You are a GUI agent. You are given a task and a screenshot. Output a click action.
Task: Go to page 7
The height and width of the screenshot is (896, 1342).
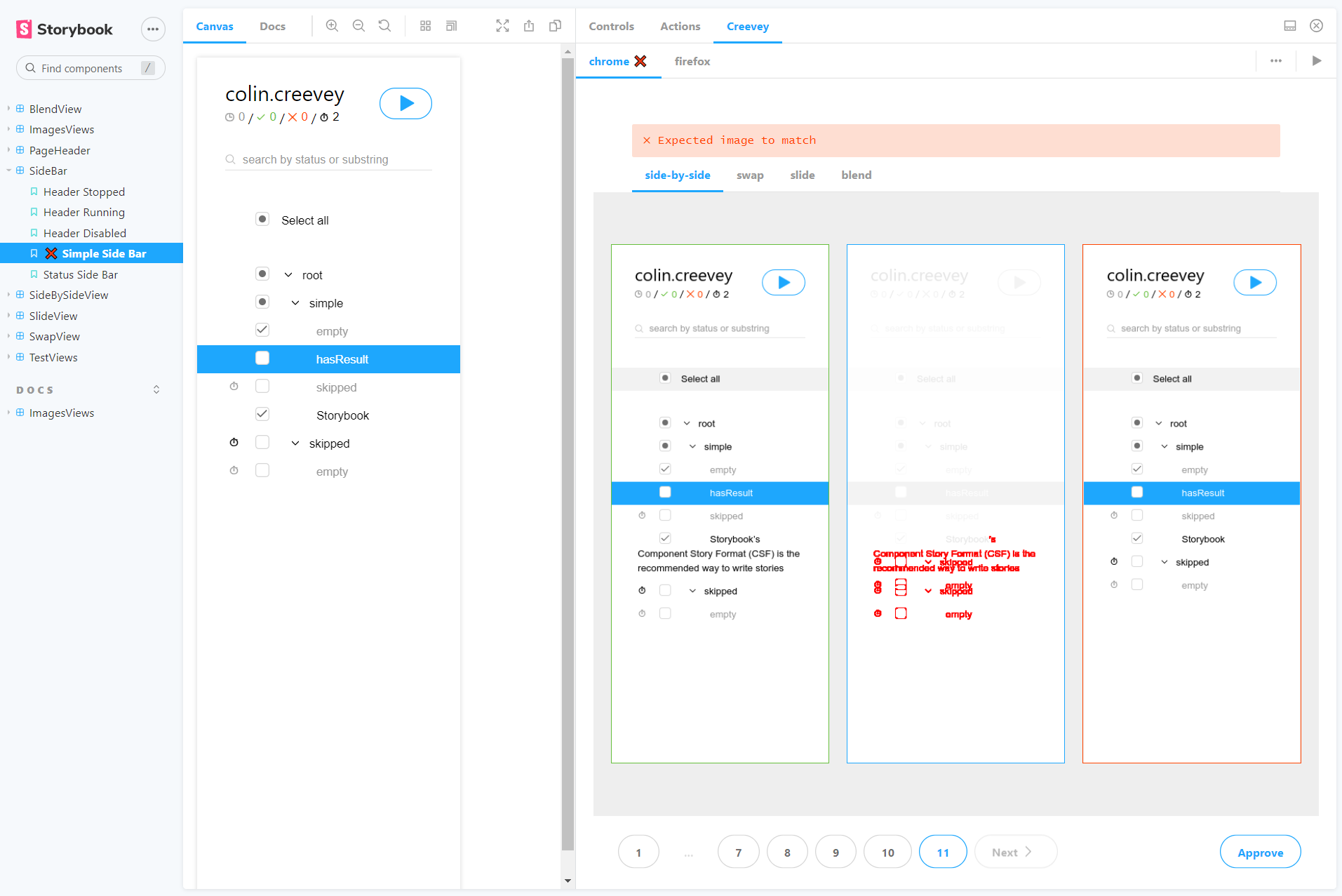click(738, 852)
